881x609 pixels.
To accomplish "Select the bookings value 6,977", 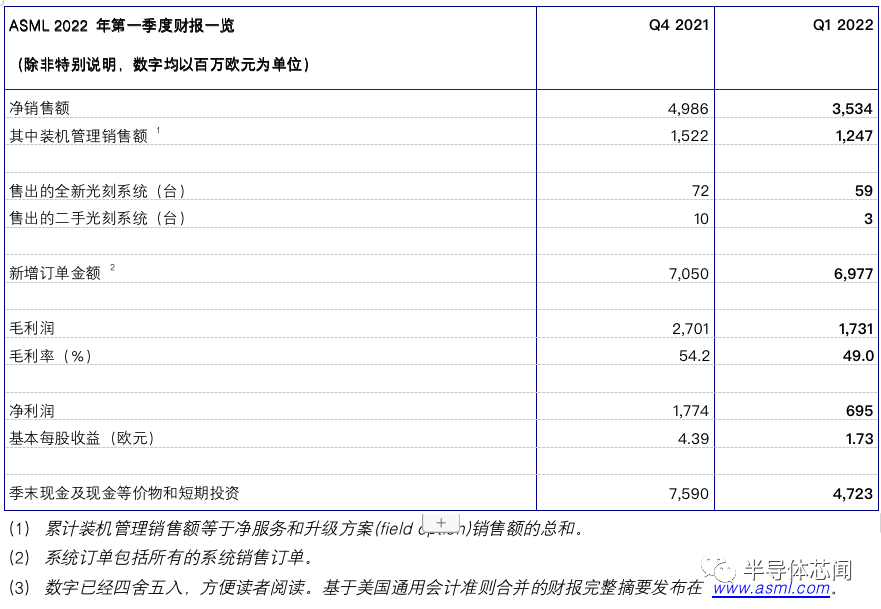I will click(853, 274).
